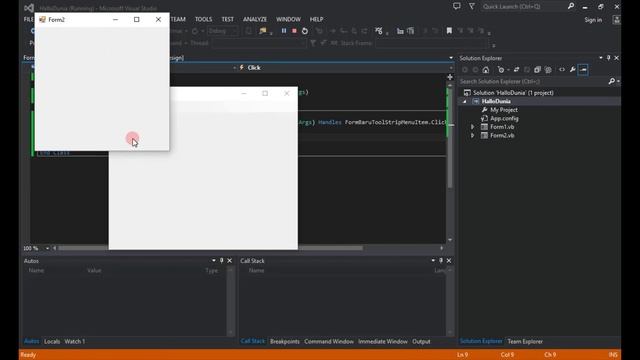640x360 pixels.
Task: Click the editor horizontal scrollbar thumb
Action: pyautogui.click(x=210, y=248)
